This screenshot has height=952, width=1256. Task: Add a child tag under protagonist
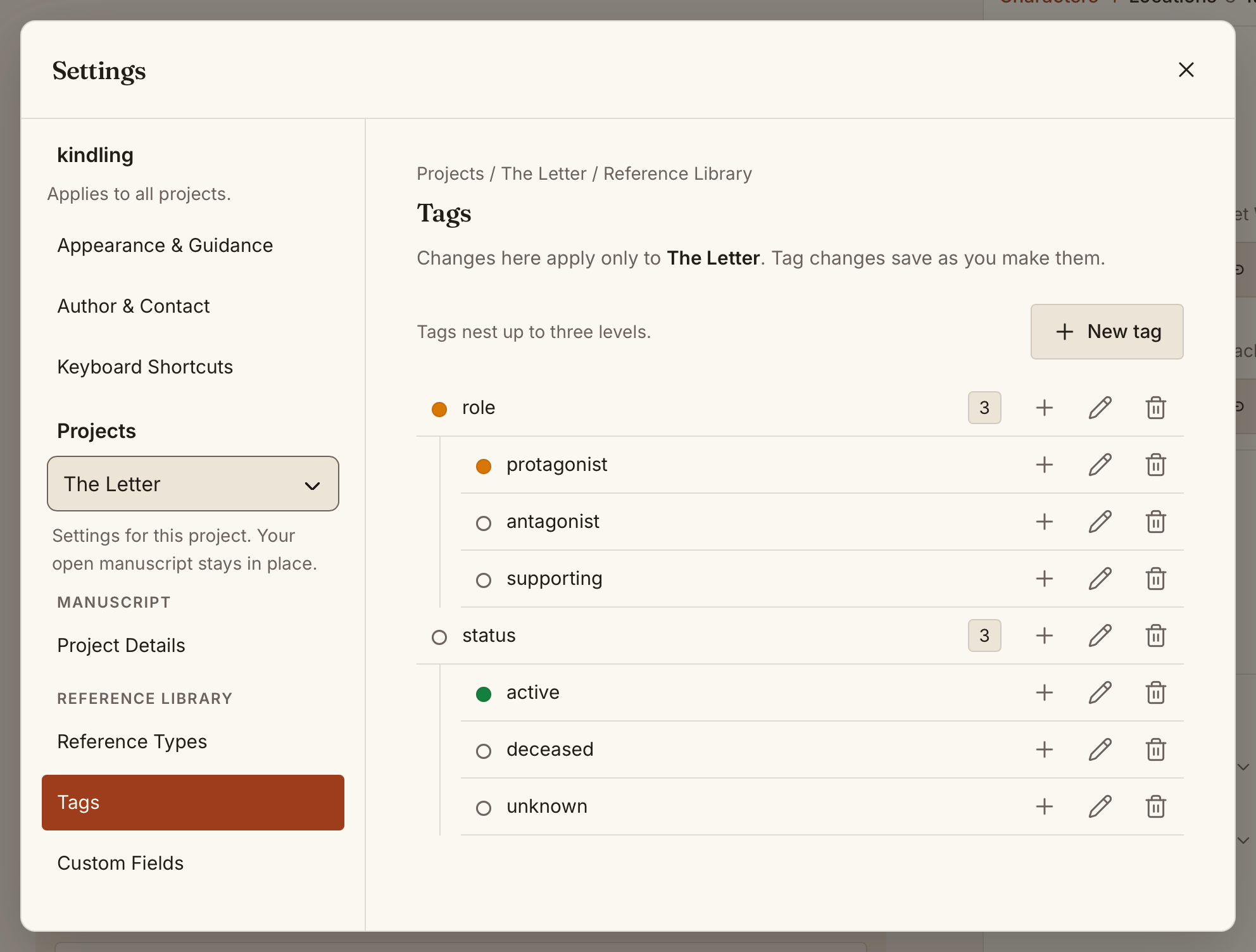1045,465
